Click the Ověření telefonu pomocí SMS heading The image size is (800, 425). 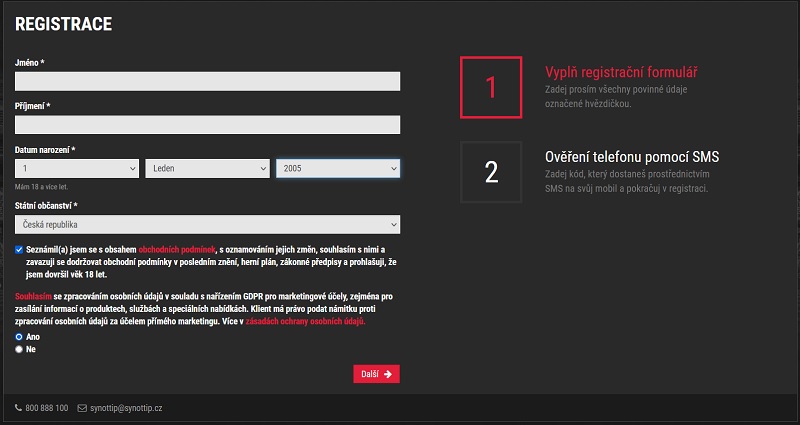pyautogui.click(x=632, y=157)
